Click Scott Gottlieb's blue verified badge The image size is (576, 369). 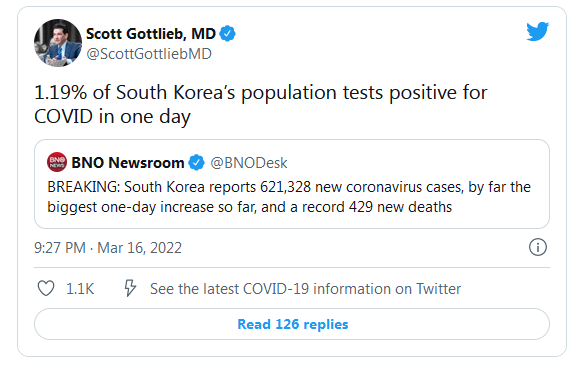pyautogui.click(x=227, y=34)
